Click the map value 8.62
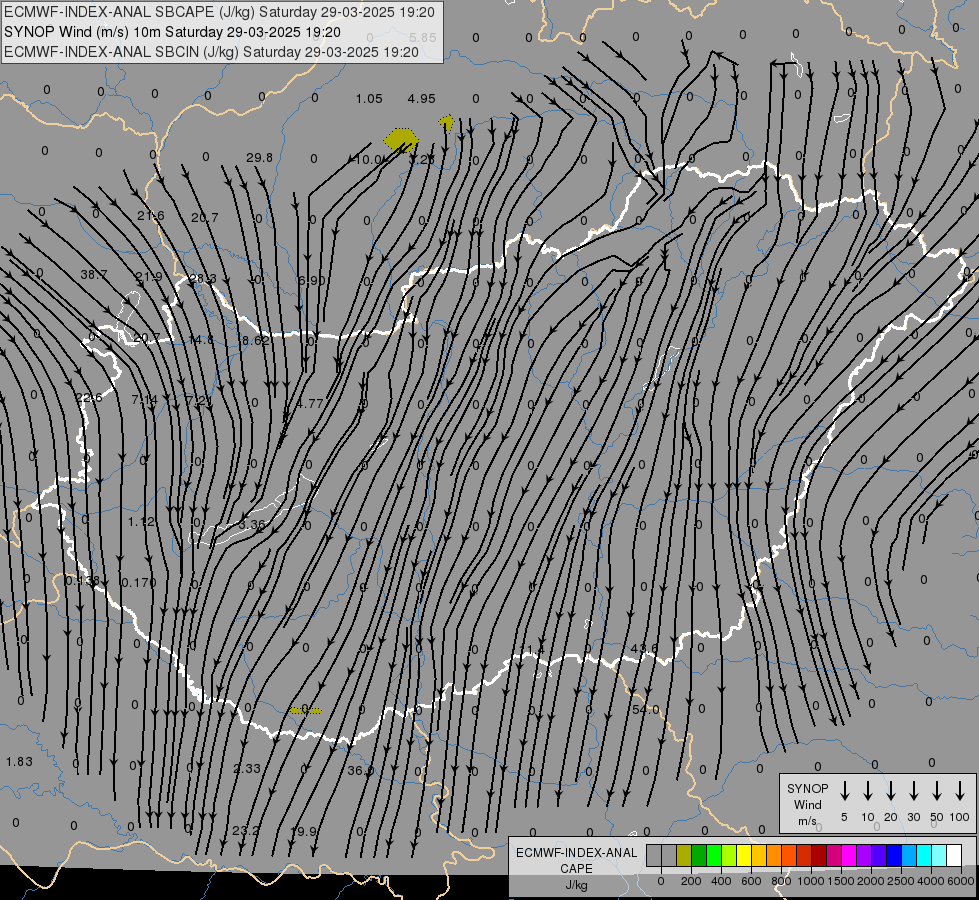 pos(256,340)
